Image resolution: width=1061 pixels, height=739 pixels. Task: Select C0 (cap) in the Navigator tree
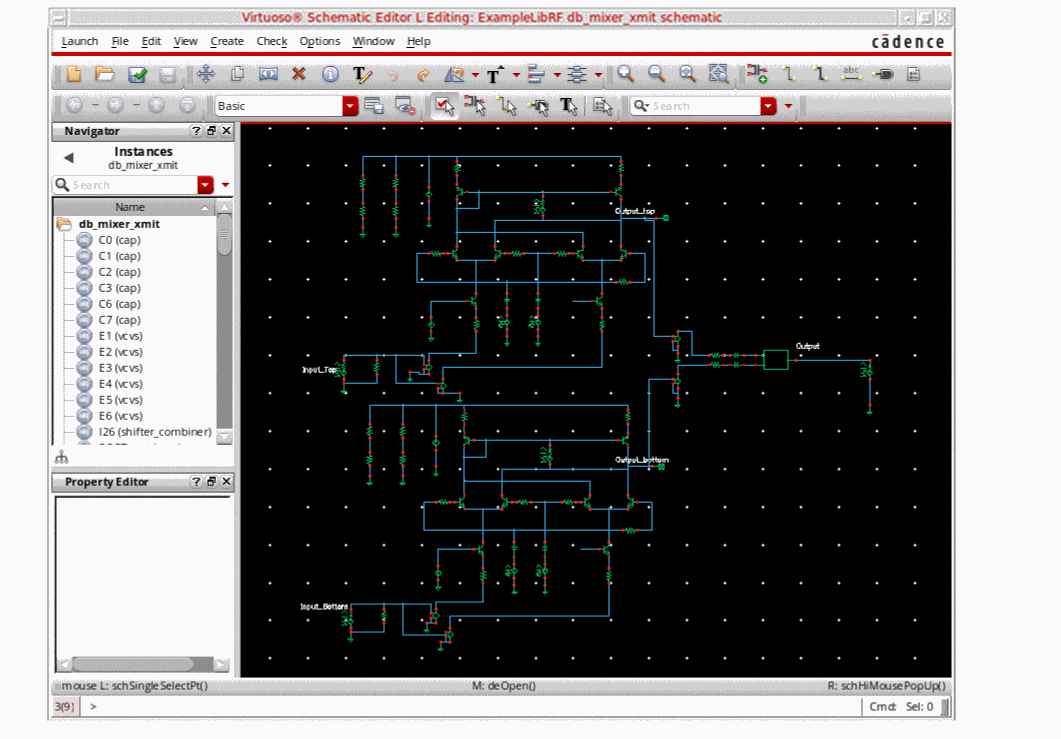(119, 240)
